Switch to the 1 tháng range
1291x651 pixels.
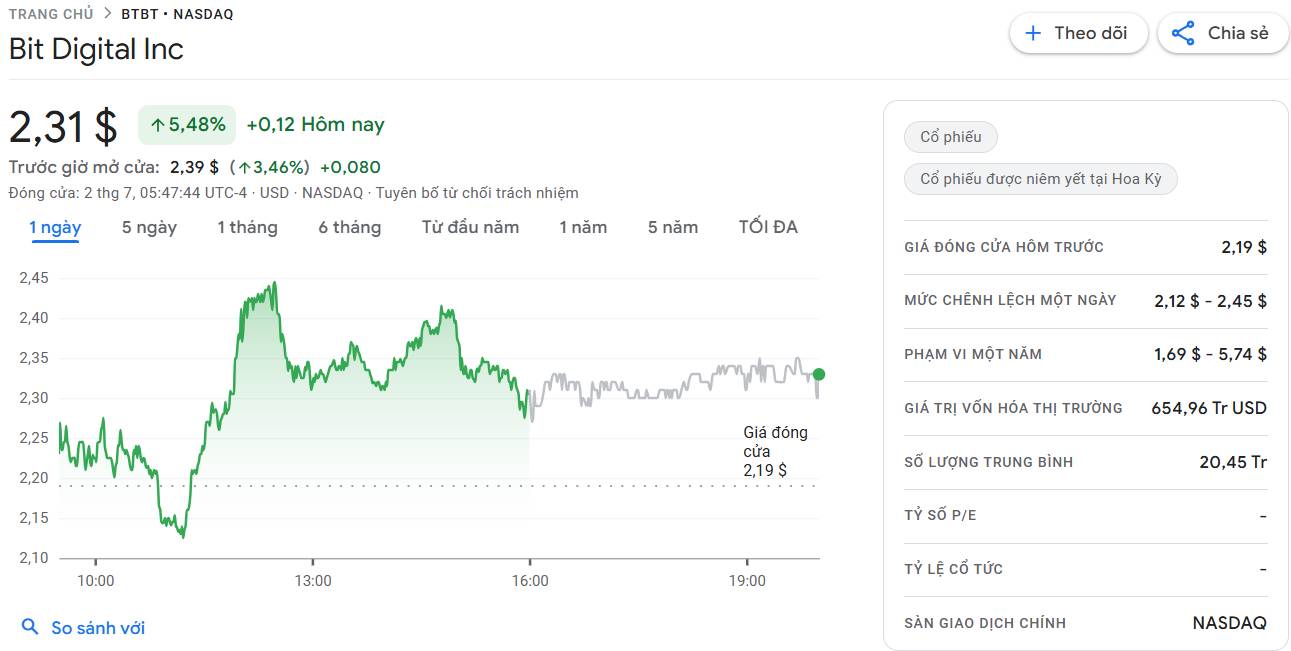[247, 228]
